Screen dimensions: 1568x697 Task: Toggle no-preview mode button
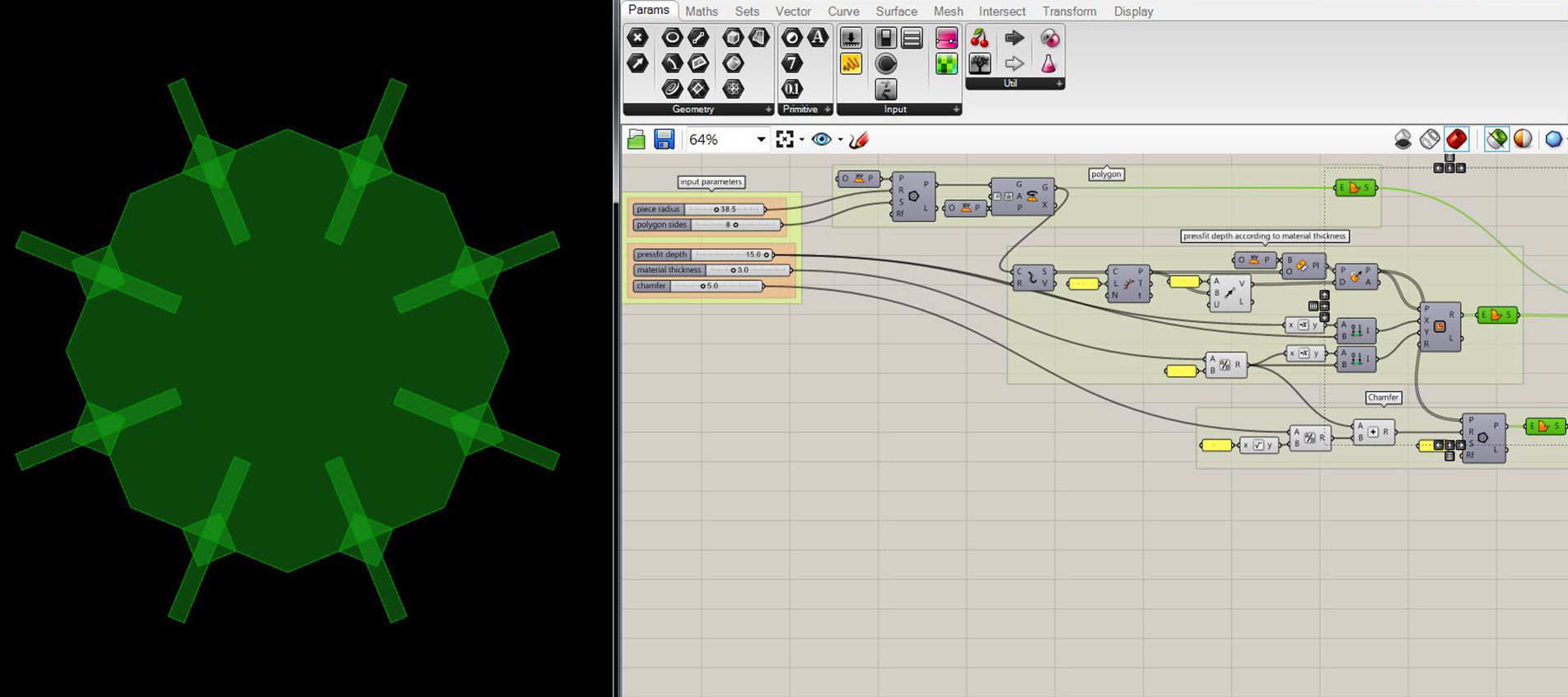coord(1403,139)
